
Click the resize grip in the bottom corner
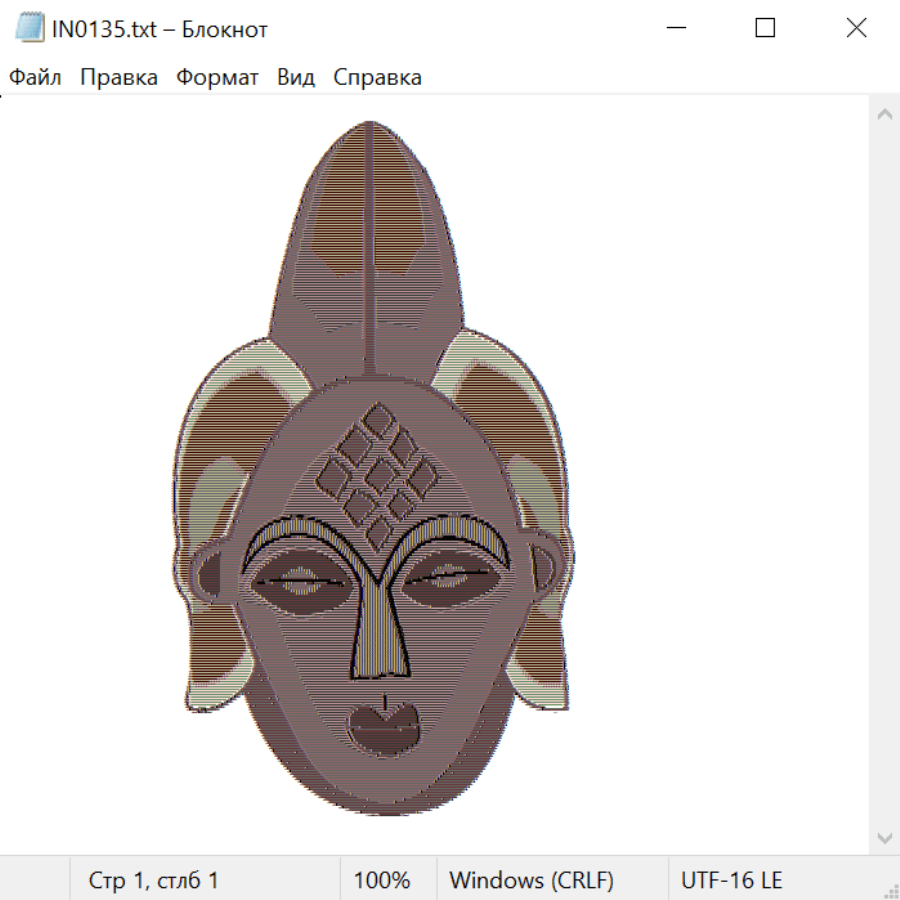coord(889,889)
